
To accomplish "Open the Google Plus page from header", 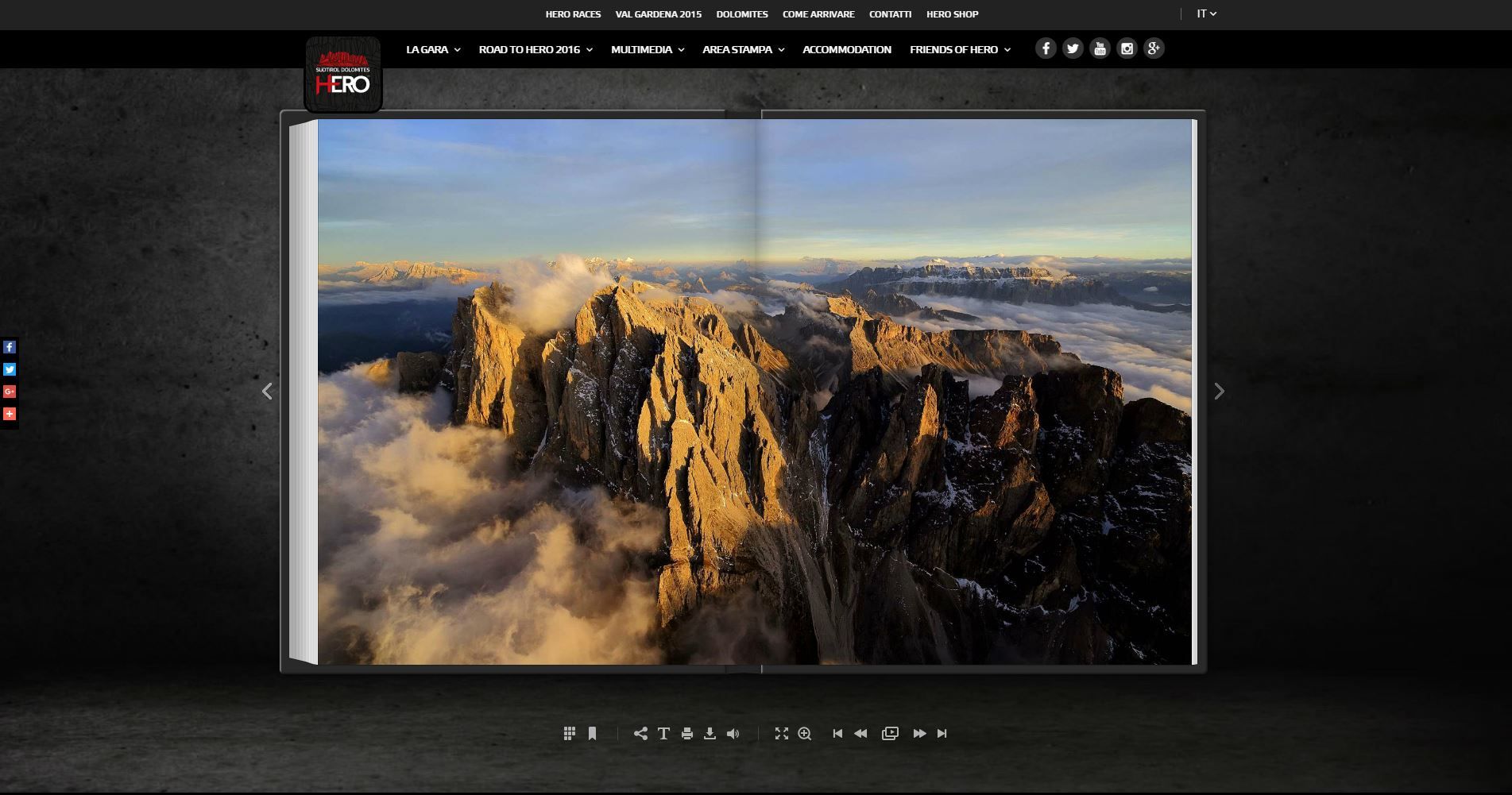I will [x=1154, y=48].
